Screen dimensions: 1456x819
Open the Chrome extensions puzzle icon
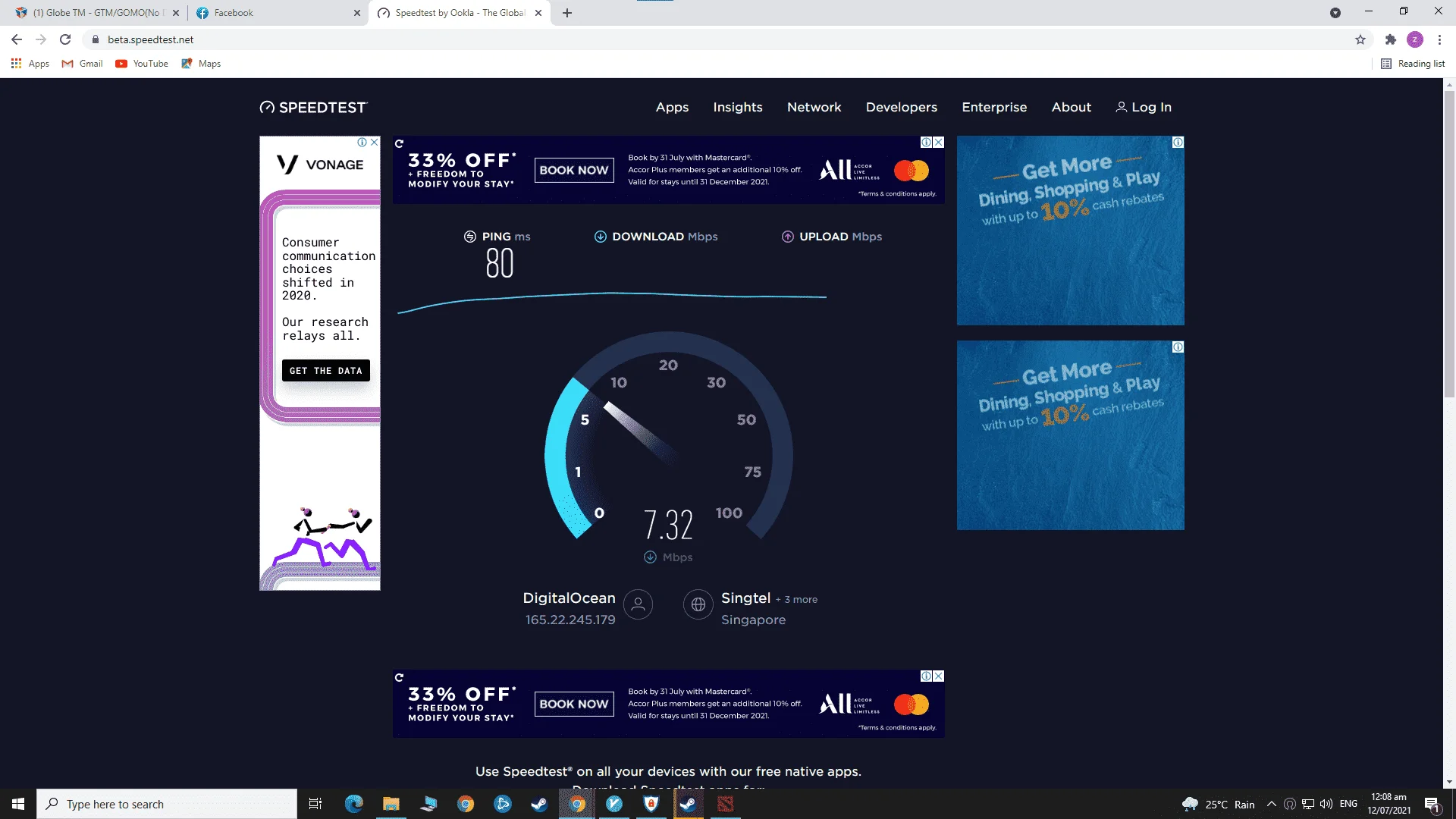(1390, 39)
